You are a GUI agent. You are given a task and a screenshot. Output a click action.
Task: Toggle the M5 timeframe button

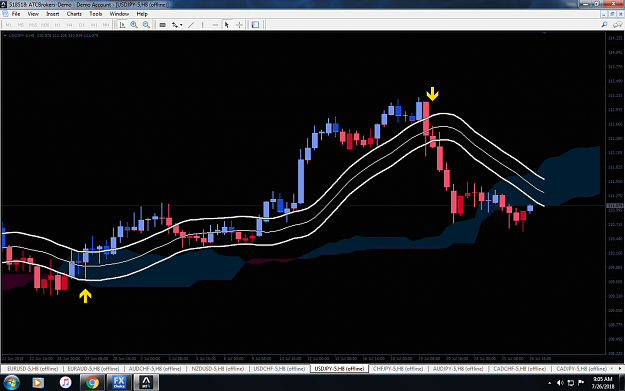pos(20,25)
